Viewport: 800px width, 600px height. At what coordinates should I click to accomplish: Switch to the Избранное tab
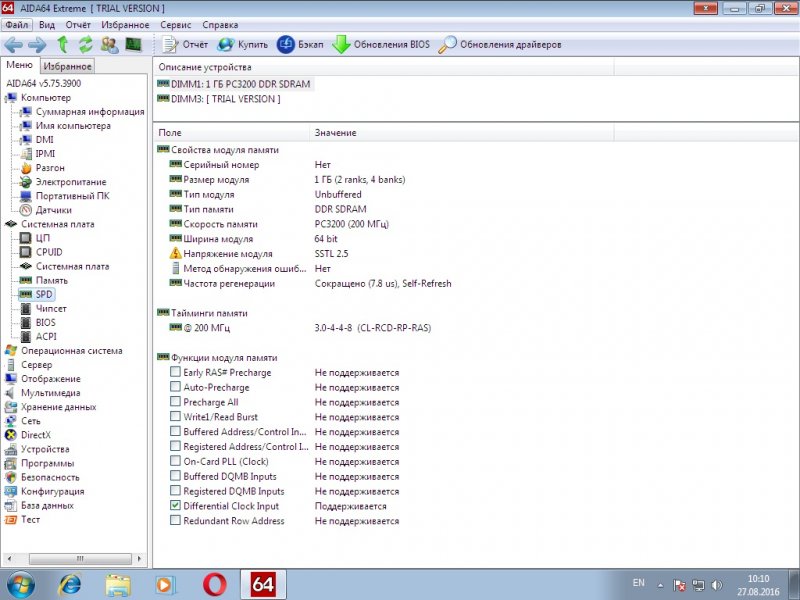(68, 66)
